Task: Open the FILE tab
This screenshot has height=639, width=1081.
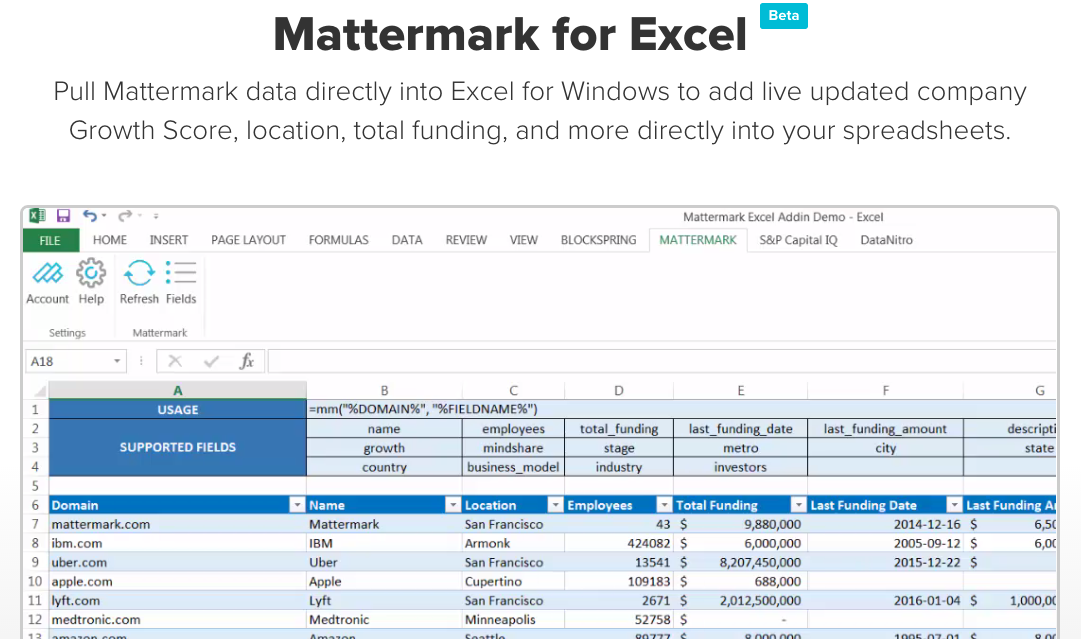Action: coord(50,240)
